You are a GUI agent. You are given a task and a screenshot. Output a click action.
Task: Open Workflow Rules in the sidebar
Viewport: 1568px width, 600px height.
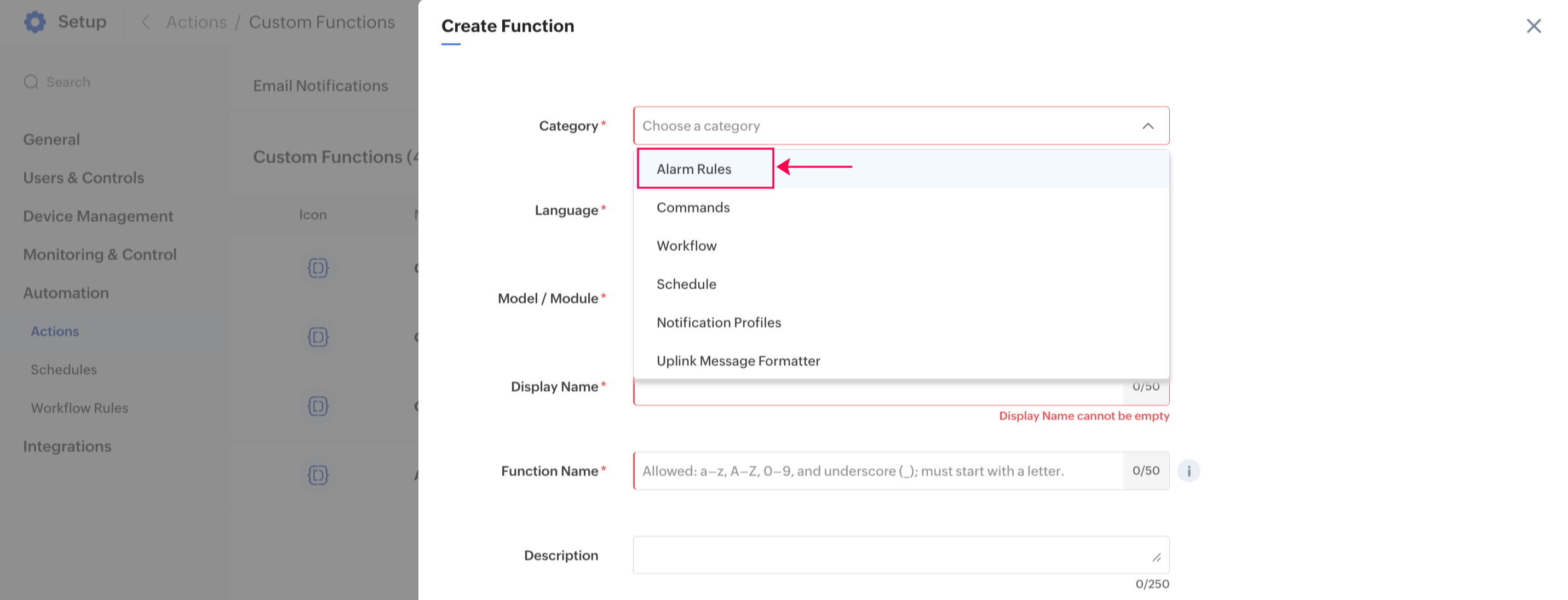coord(79,408)
